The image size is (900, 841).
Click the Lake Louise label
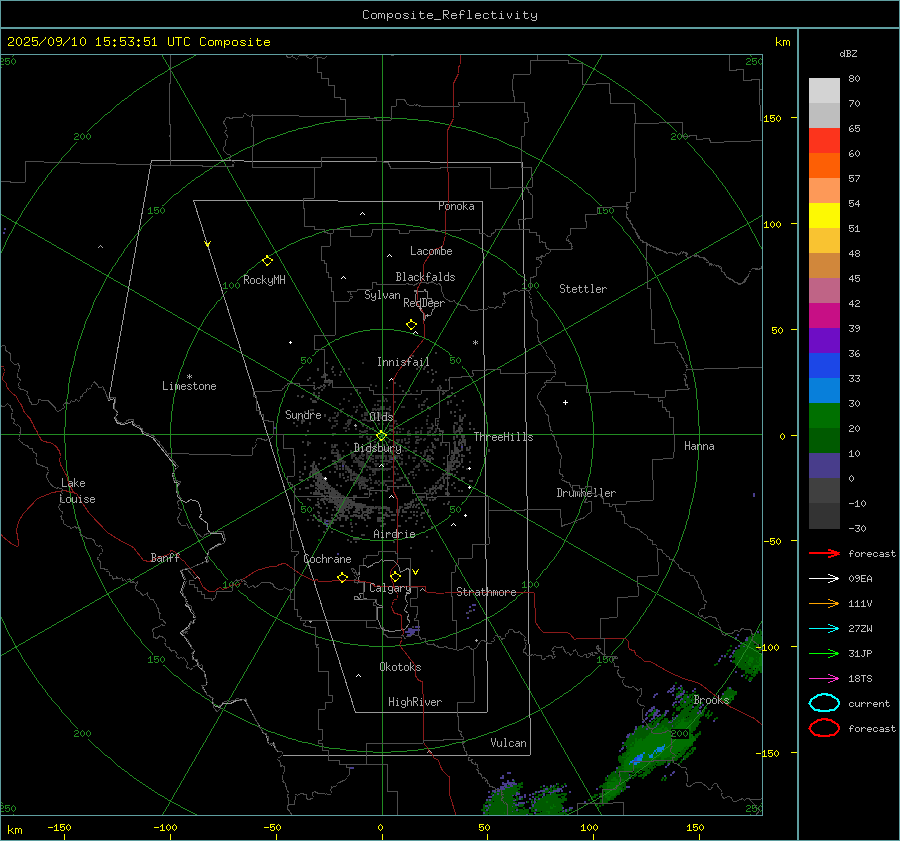coord(77,491)
